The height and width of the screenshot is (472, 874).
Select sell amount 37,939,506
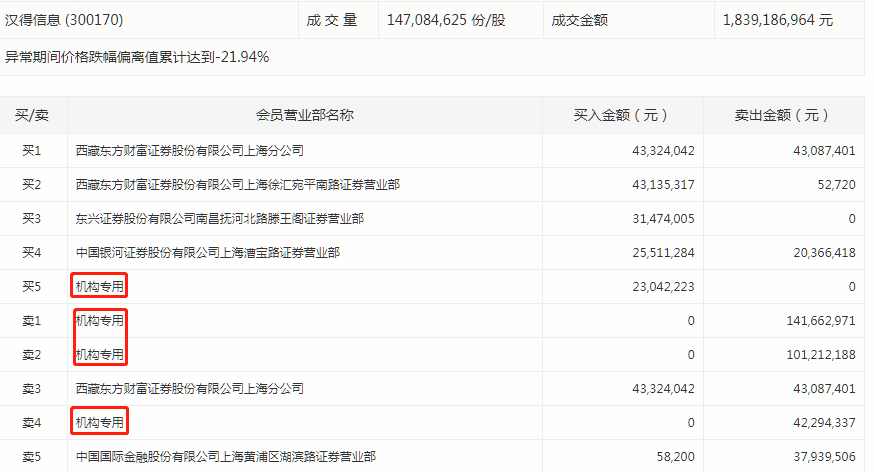[824, 456]
